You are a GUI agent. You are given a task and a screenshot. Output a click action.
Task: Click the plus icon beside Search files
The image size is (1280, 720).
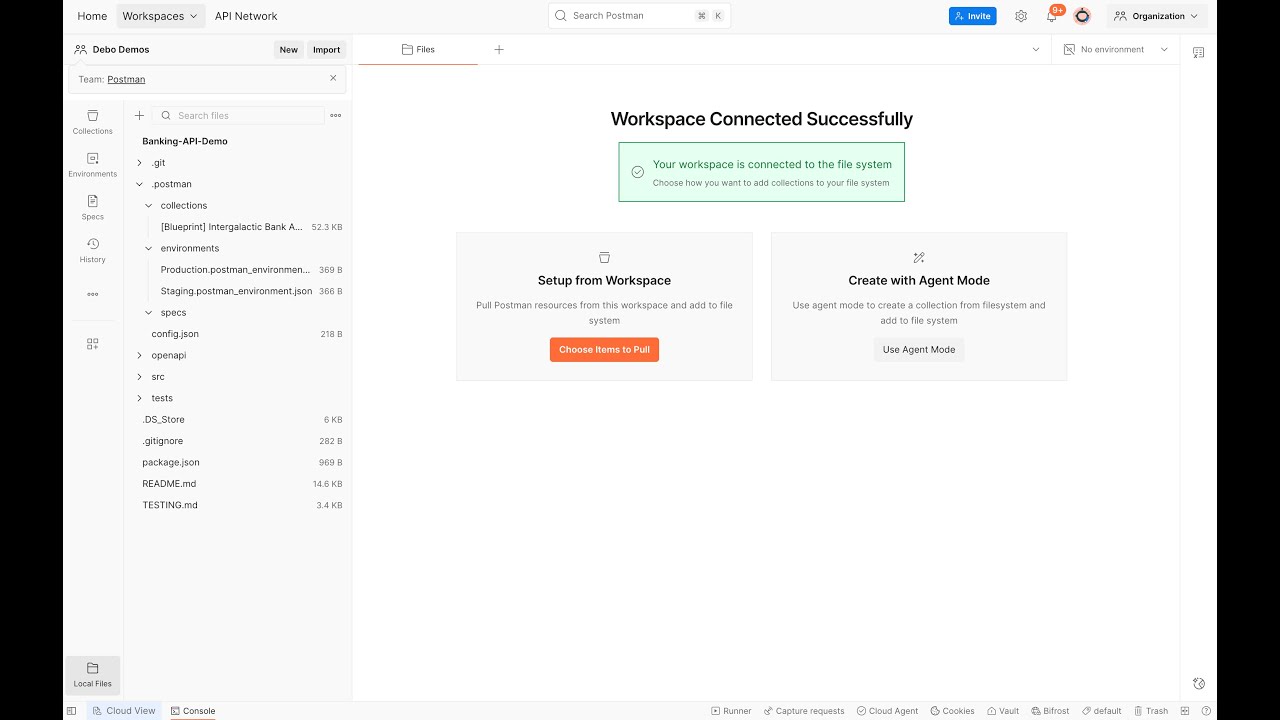click(x=139, y=115)
